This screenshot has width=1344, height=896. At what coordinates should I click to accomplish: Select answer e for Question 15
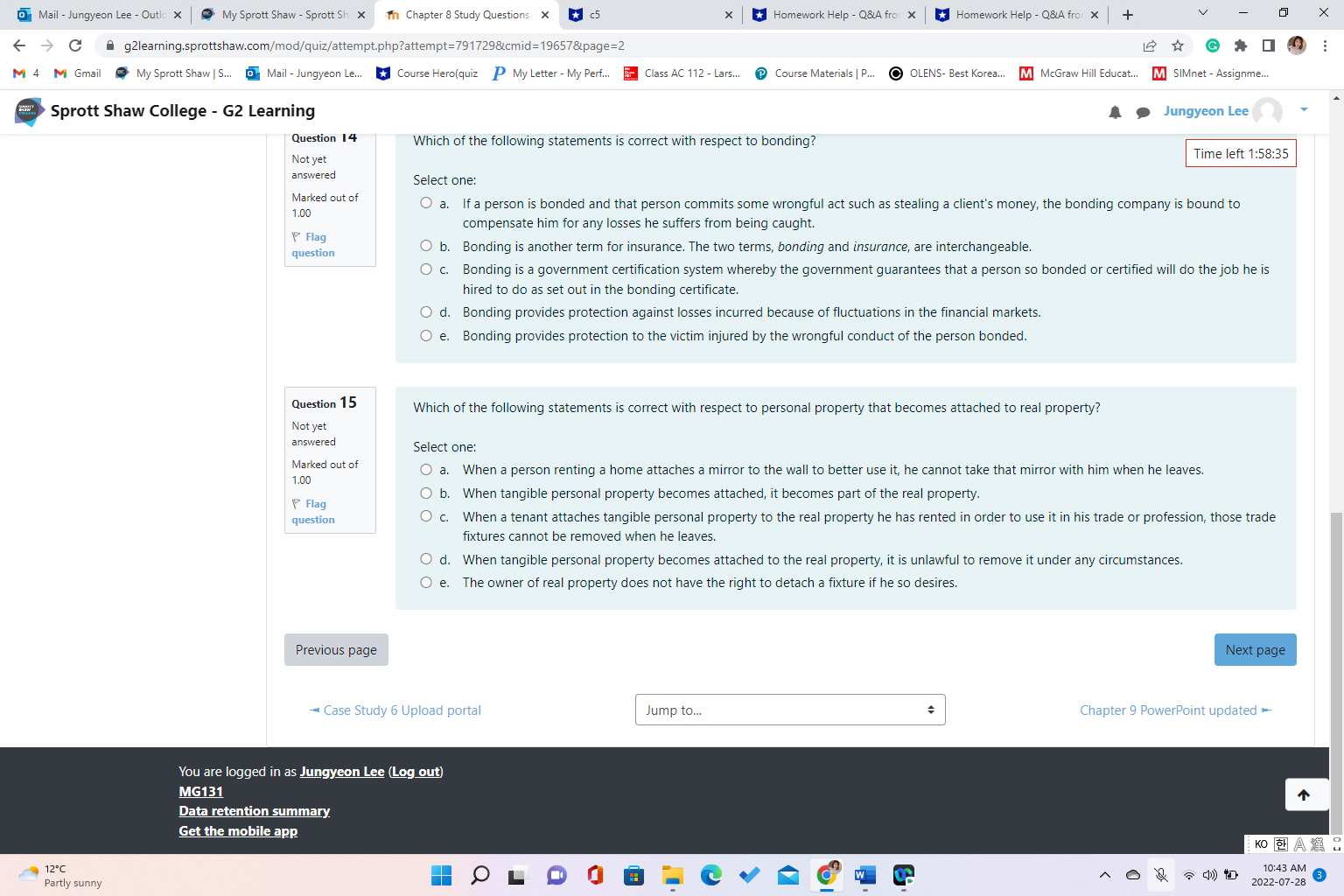[425, 582]
